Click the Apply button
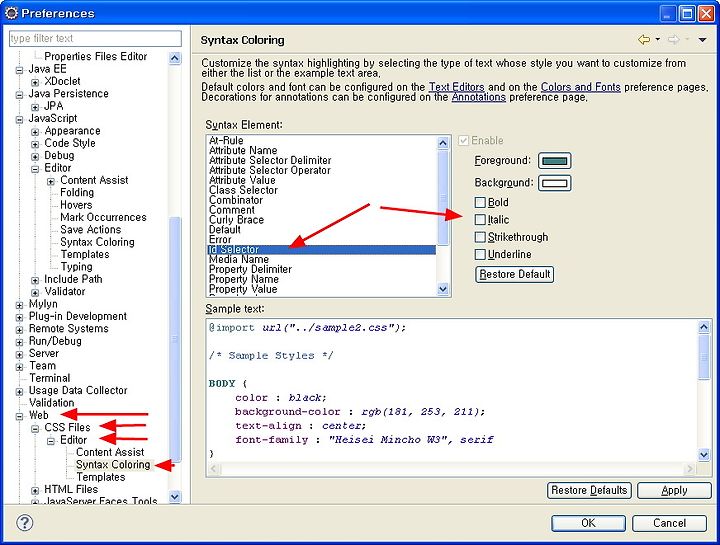Image resolution: width=720 pixels, height=545 pixels. [674, 490]
